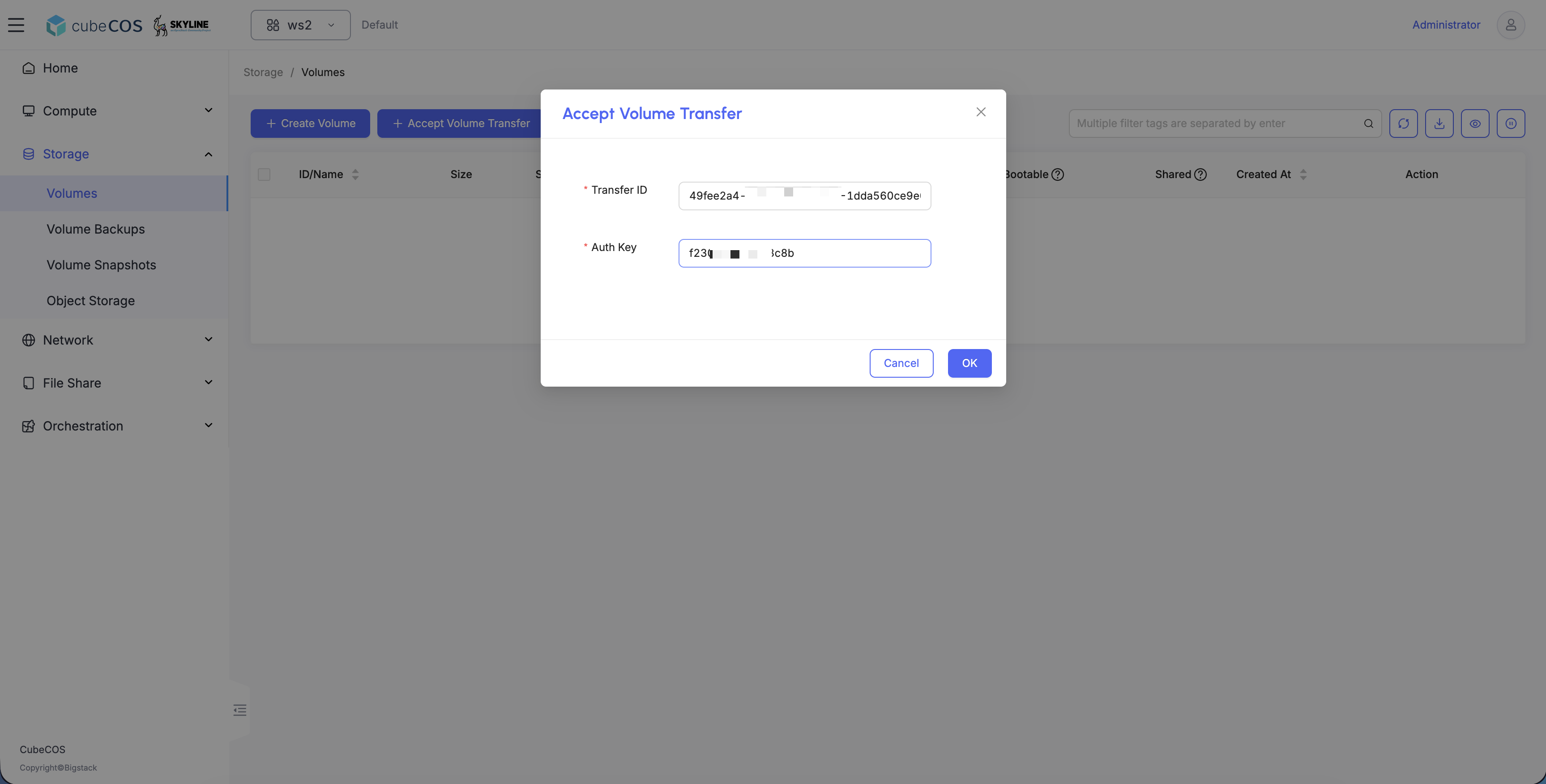Click the Storage database icon
The width and height of the screenshot is (1546, 784).
[x=28, y=154]
